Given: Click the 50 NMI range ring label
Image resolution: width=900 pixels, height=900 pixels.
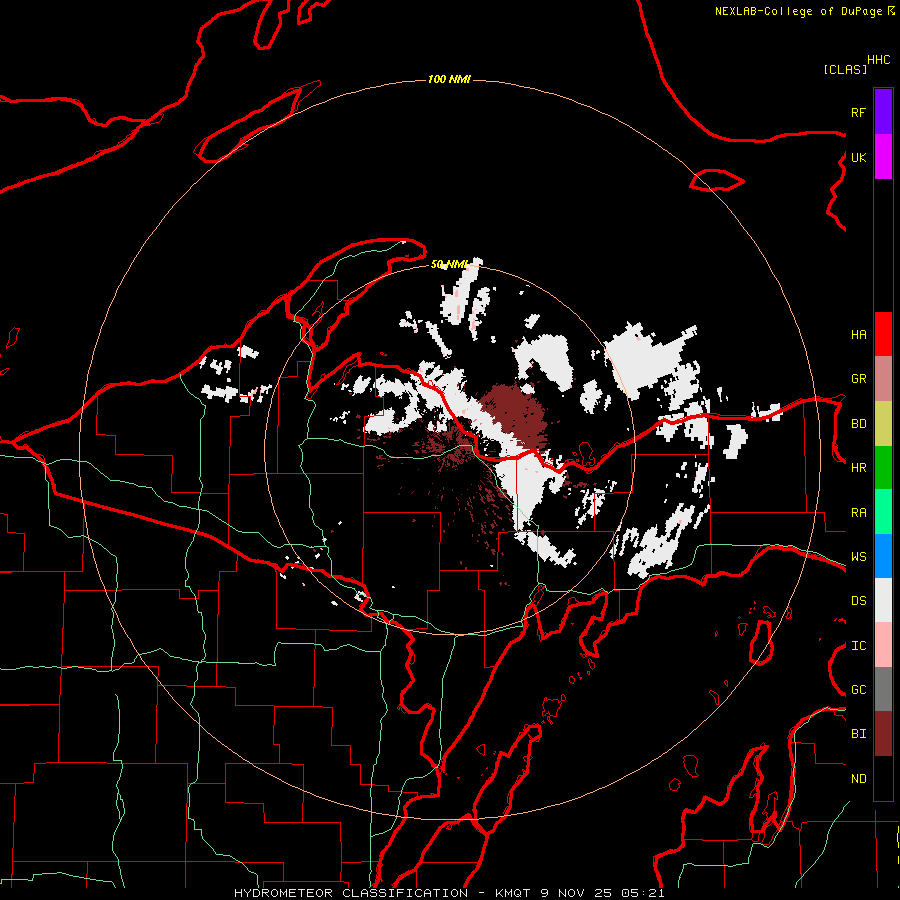Looking at the screenshot, I should (x=449, y=264).
